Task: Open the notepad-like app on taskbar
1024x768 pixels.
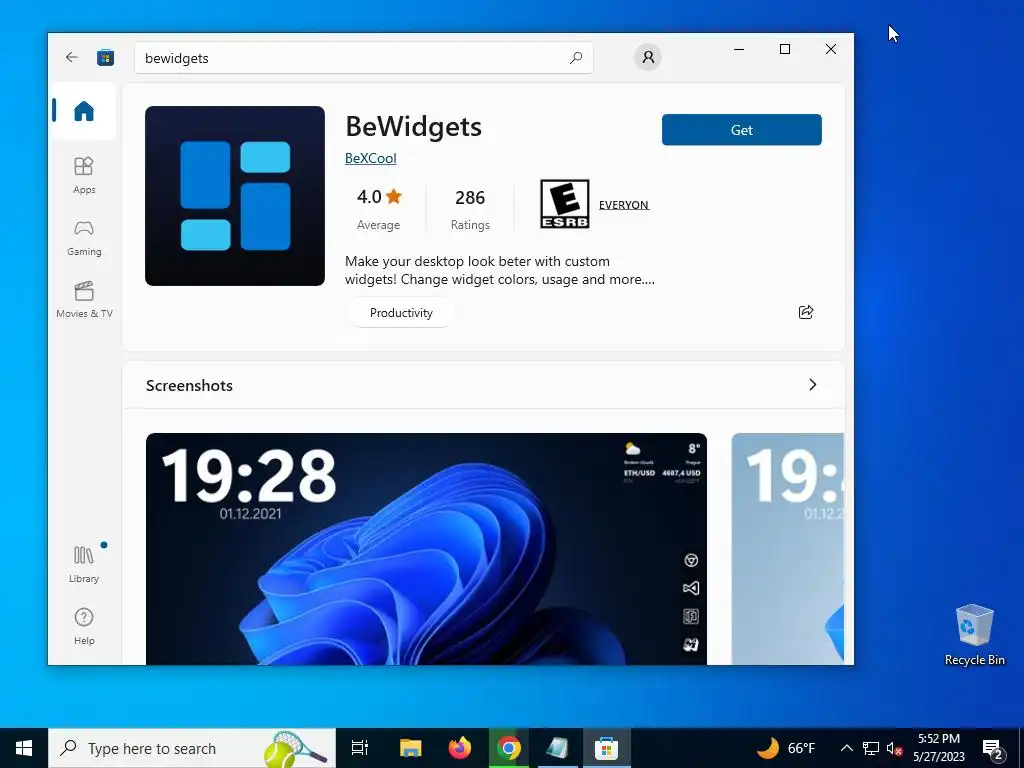Action: [557, 748]
